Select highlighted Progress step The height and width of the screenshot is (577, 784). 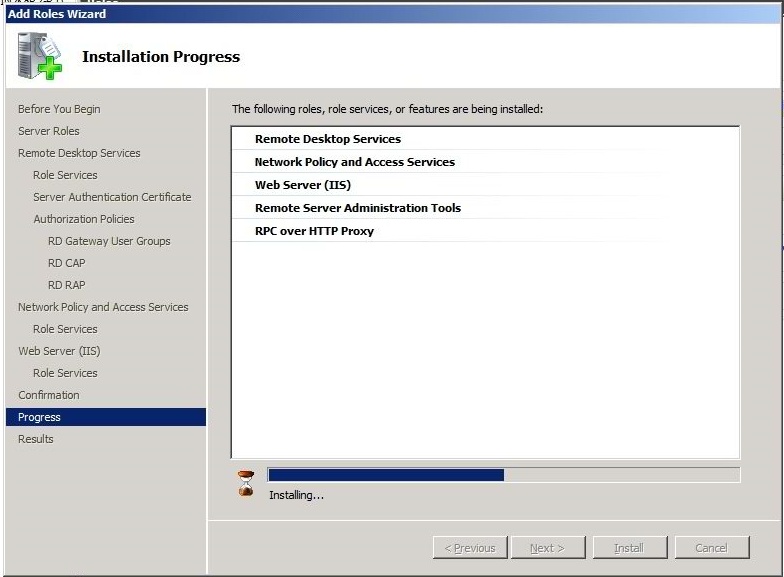[106, 417]
